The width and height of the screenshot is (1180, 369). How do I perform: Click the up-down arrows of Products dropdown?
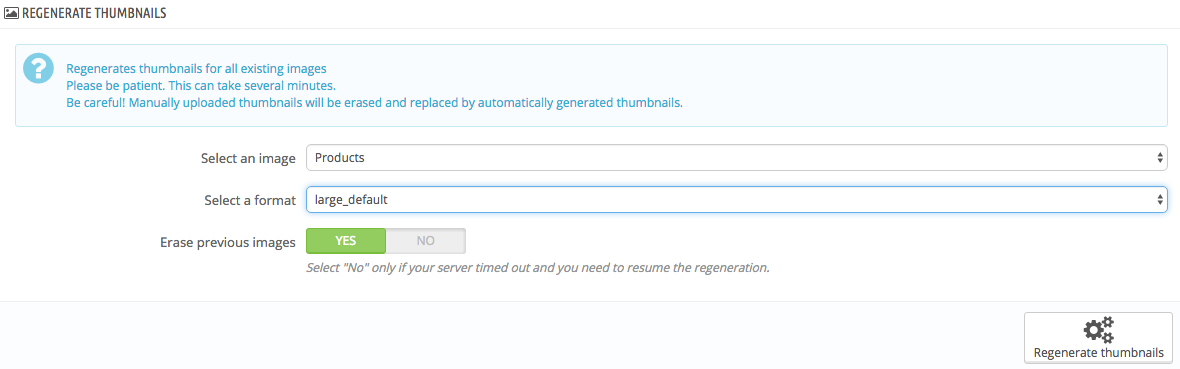click(x=1159, y=158)
